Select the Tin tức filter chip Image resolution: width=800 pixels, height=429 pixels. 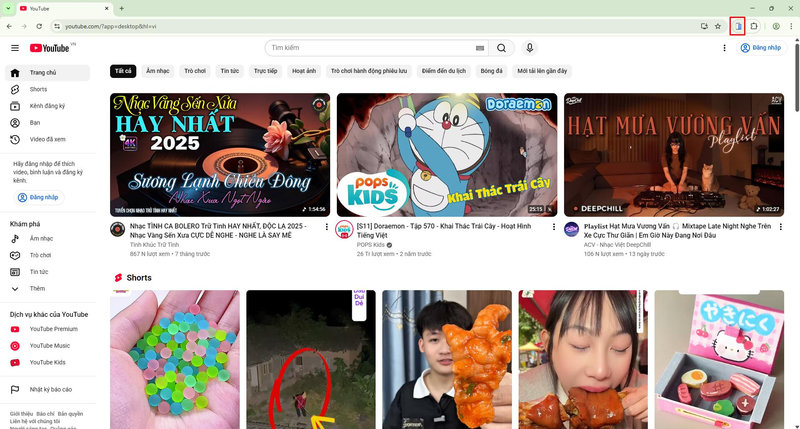pyautogui.click(x=230, y=71)
